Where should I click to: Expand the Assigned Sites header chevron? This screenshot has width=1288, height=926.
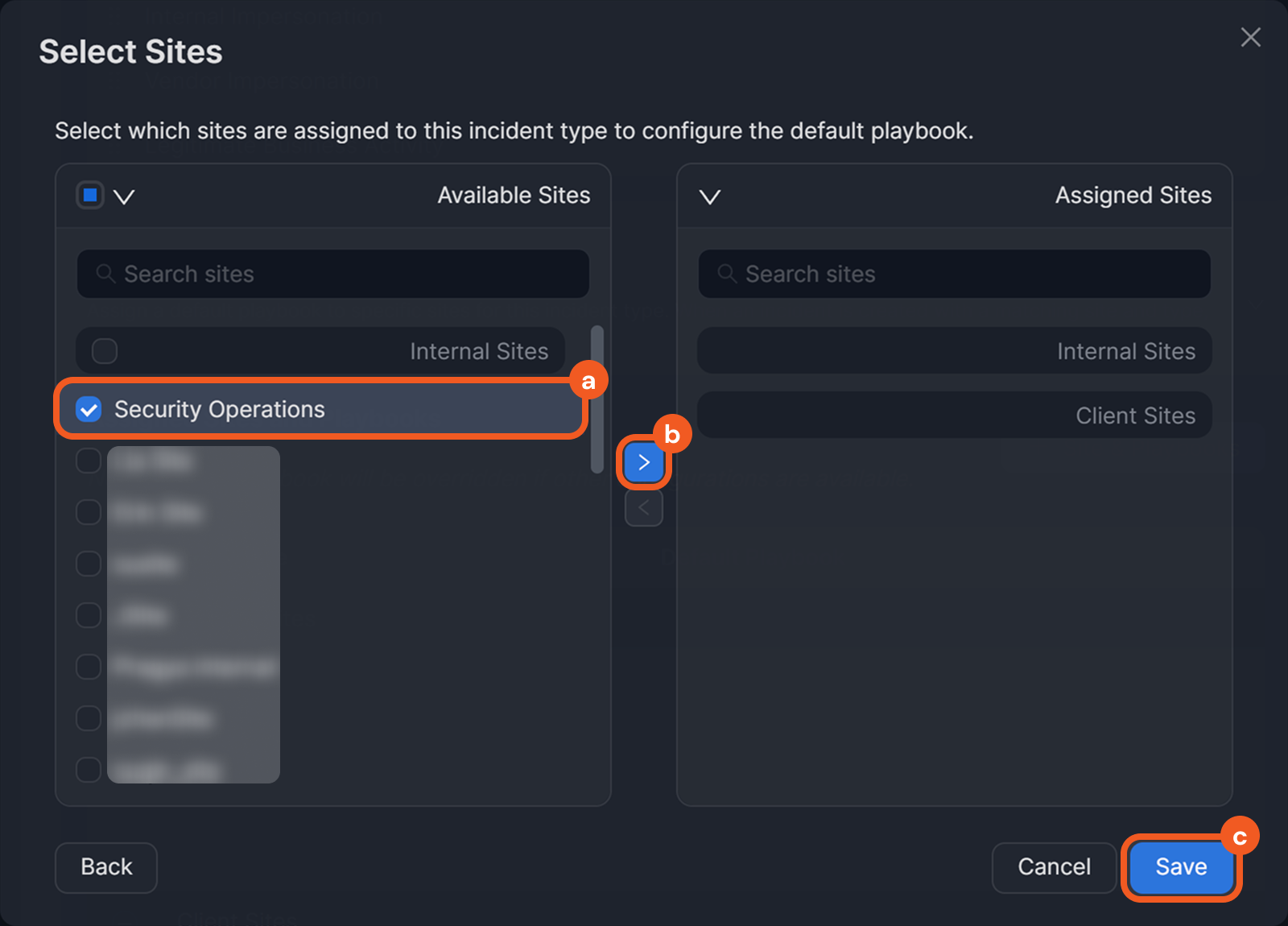[x=709, y=196]
